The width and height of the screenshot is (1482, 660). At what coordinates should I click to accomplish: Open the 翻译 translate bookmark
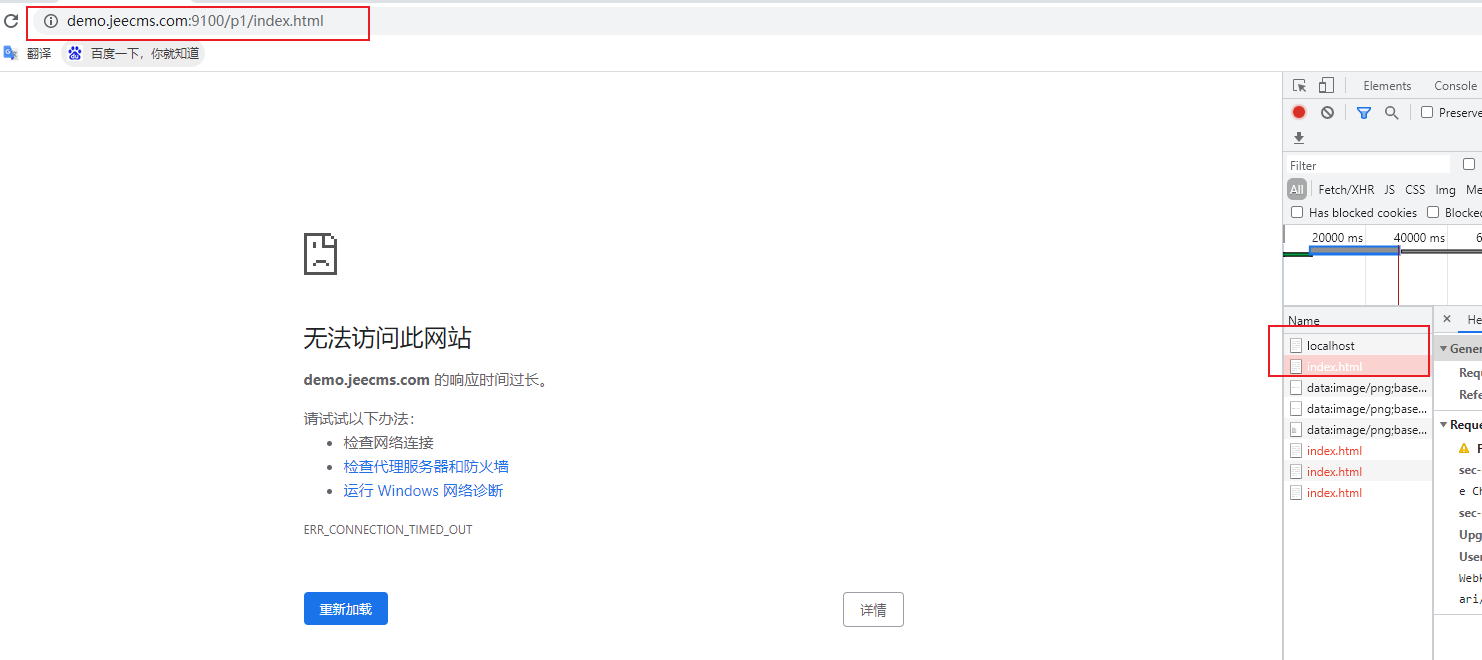click(x=28, y=53)
